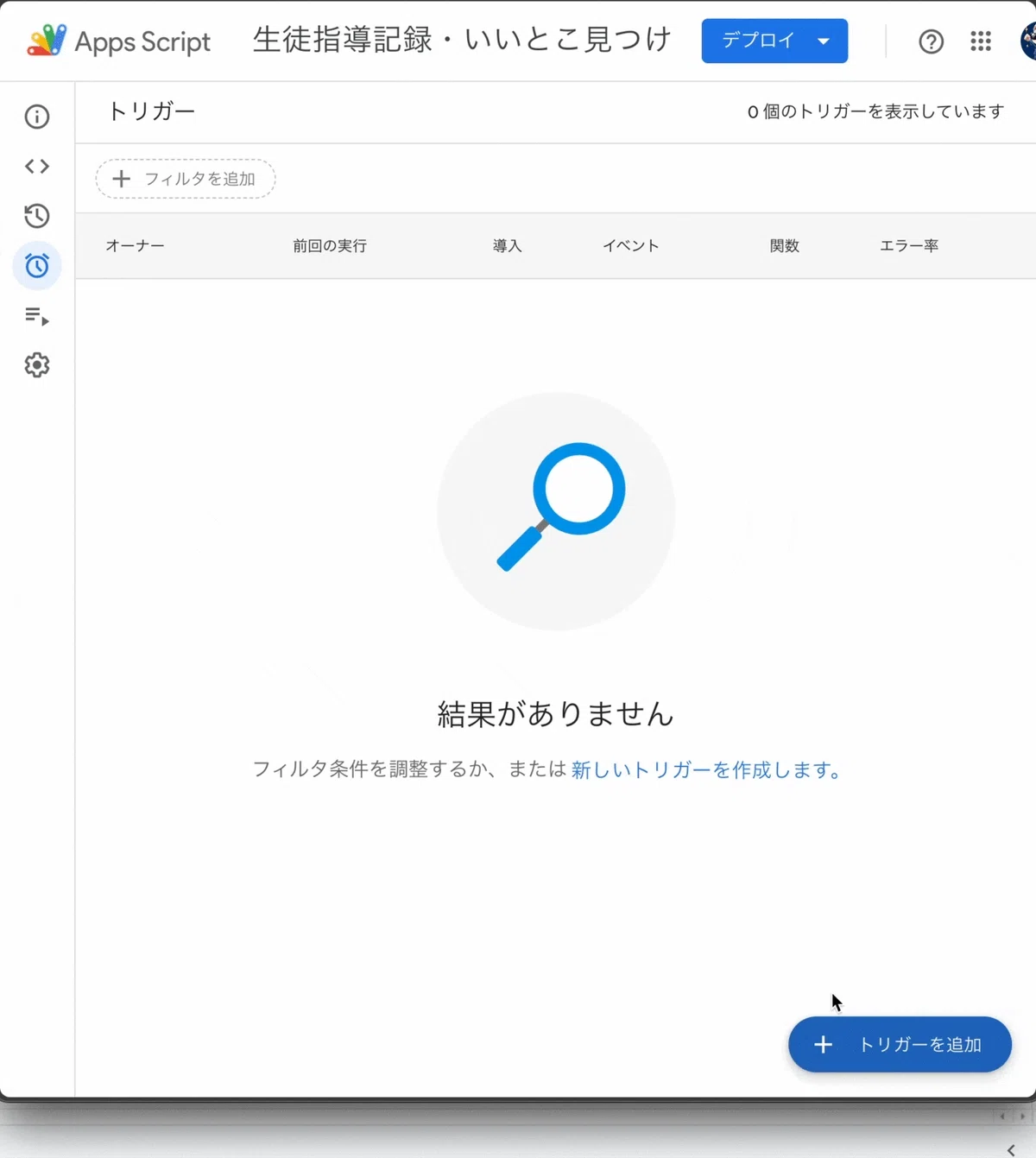Click the project title 生徒指導記録・いいとこ見つけ

point(462,40)
